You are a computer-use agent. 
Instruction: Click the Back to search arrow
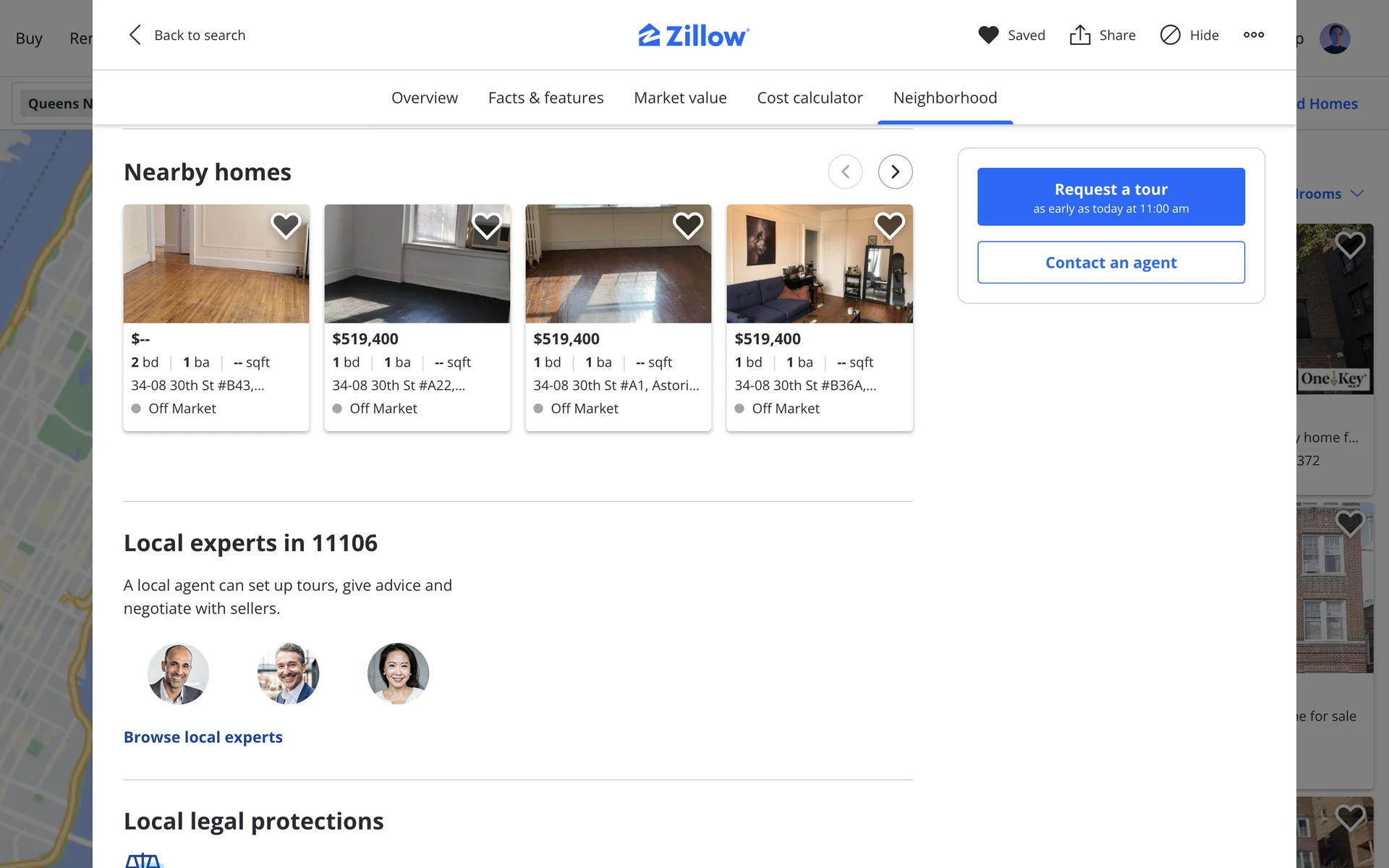pyautogui.click(x=135, y=35)
